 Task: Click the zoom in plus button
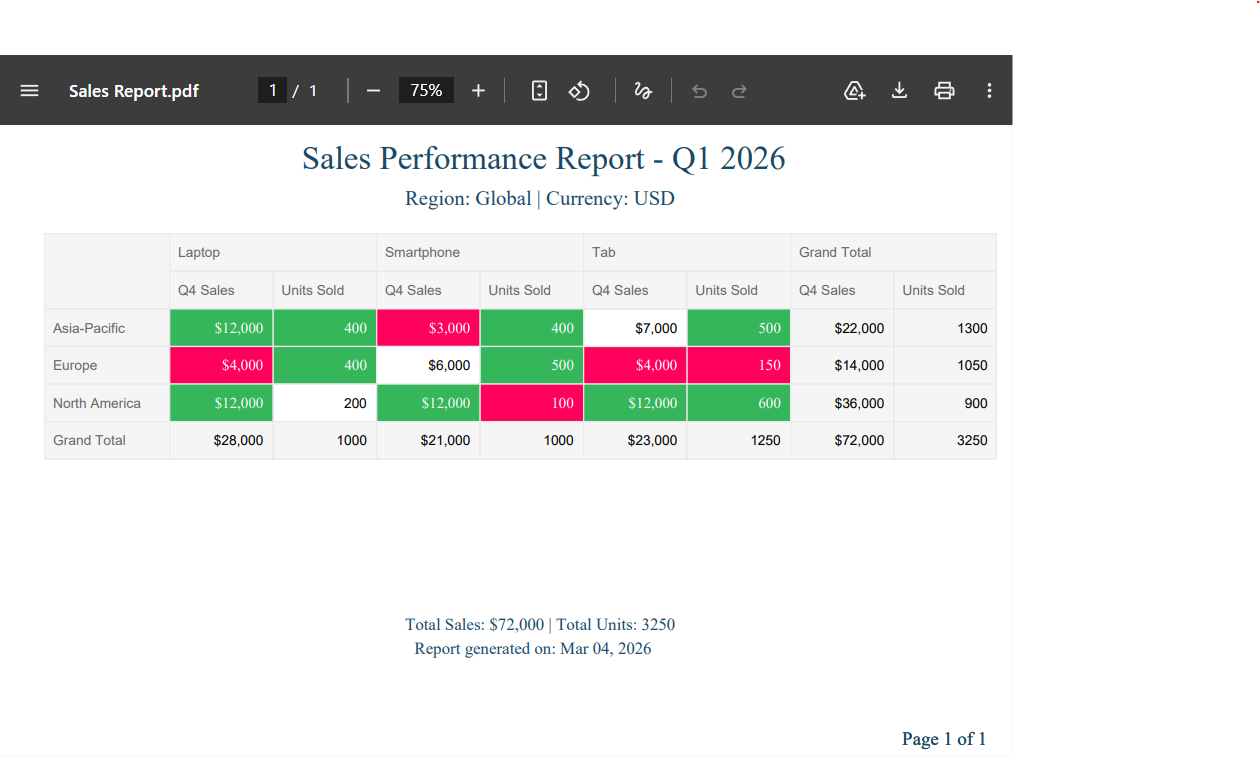coord(478,91)
